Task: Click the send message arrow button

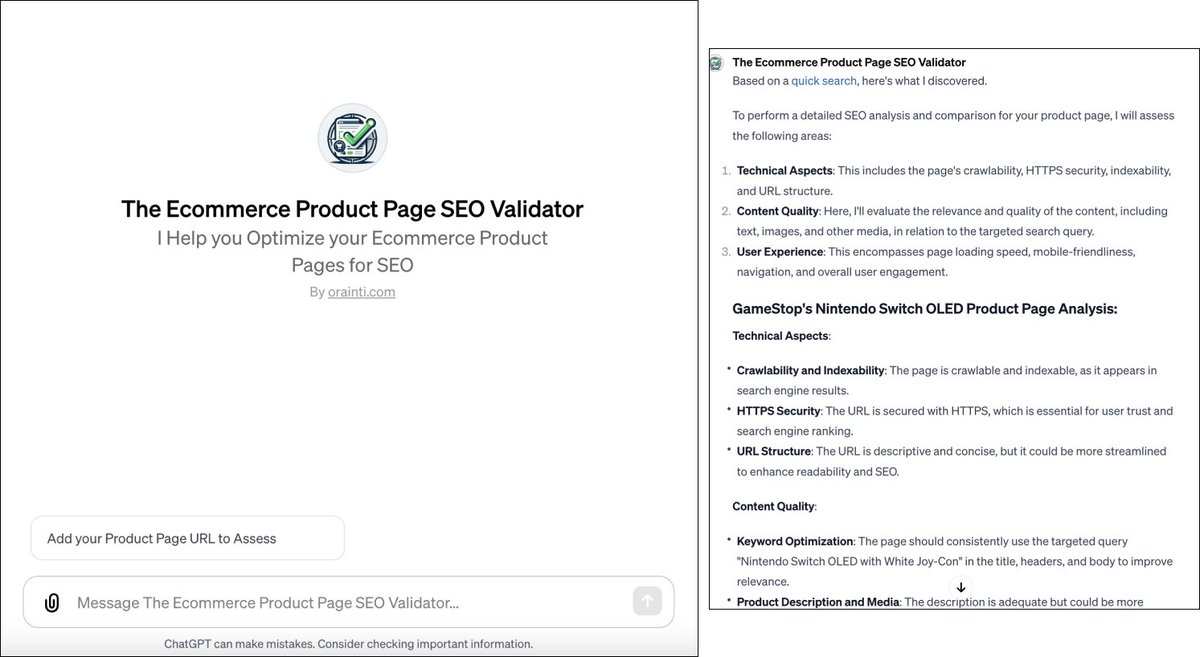Action: 647,601
